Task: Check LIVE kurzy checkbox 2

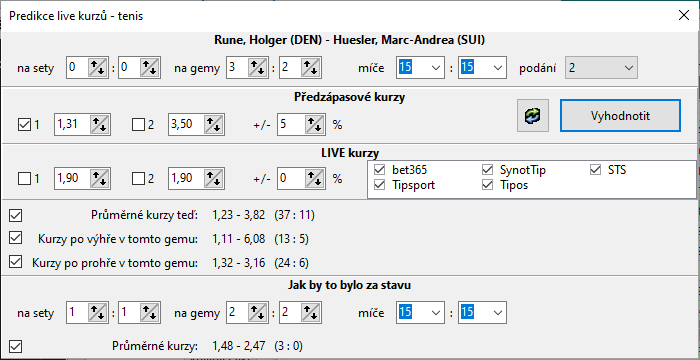Action: coord(138,179)
